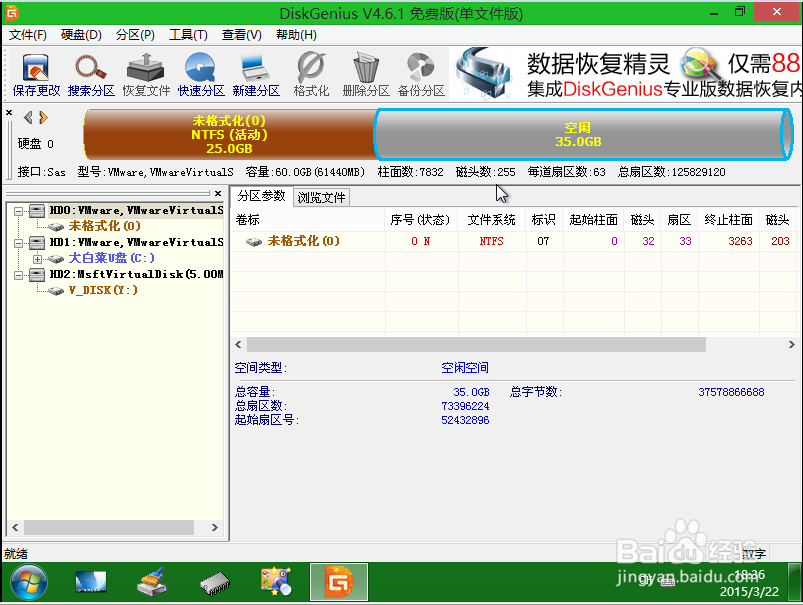Viewport: 803px width, 605px height.
Task: Go to previous disk with left arrow
Action: pos(28,118)
